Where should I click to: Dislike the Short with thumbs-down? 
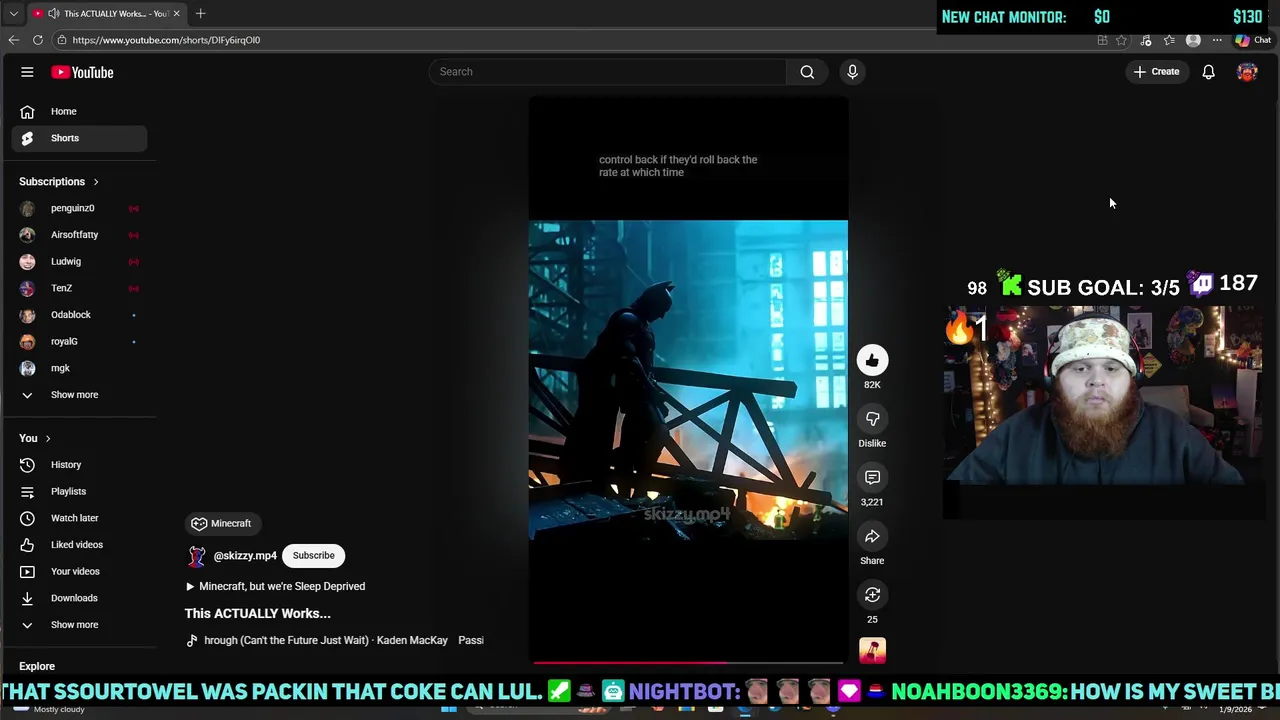[x=872, y=419]
